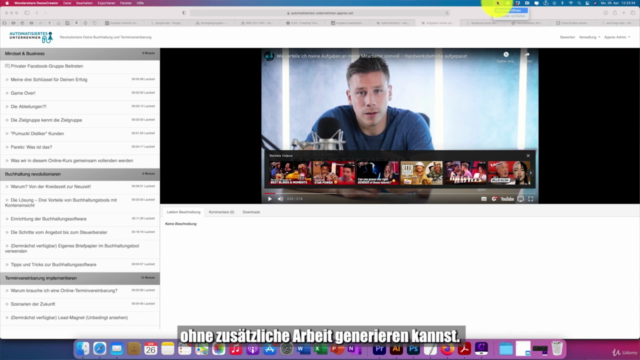Switch to the Kommentare tab

[x=221, y=212]
